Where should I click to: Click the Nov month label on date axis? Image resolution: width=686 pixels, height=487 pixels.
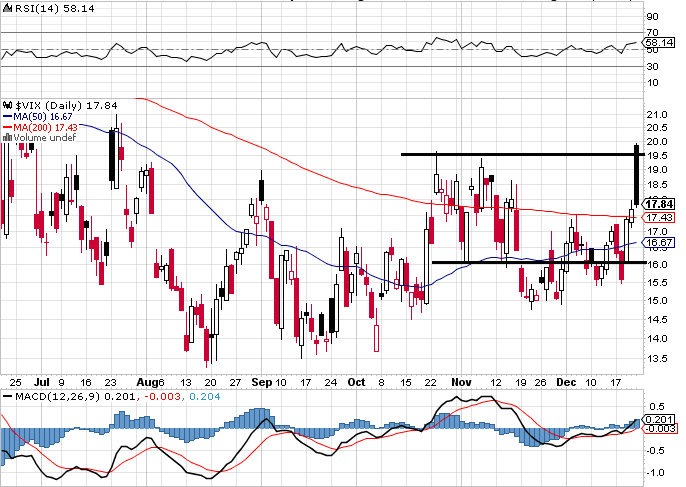pyautogui.click(x=461, y=382)
